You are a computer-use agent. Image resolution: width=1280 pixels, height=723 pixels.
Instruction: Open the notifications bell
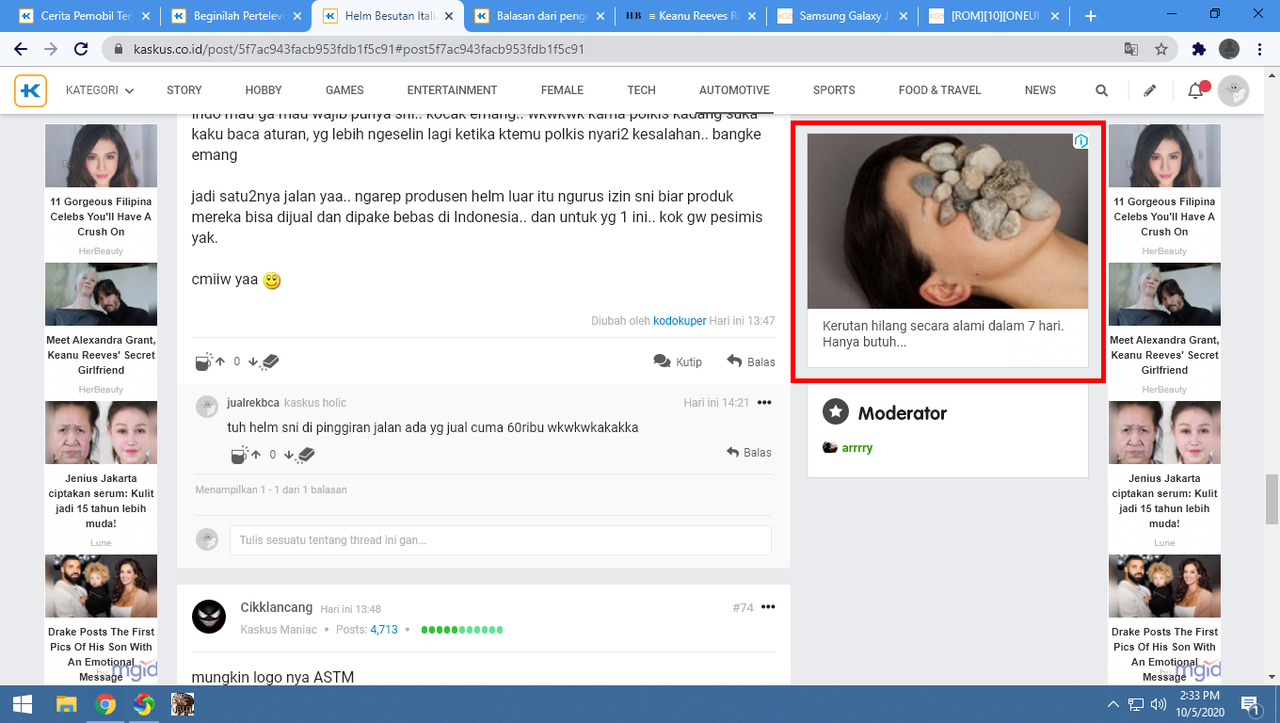1195,91
